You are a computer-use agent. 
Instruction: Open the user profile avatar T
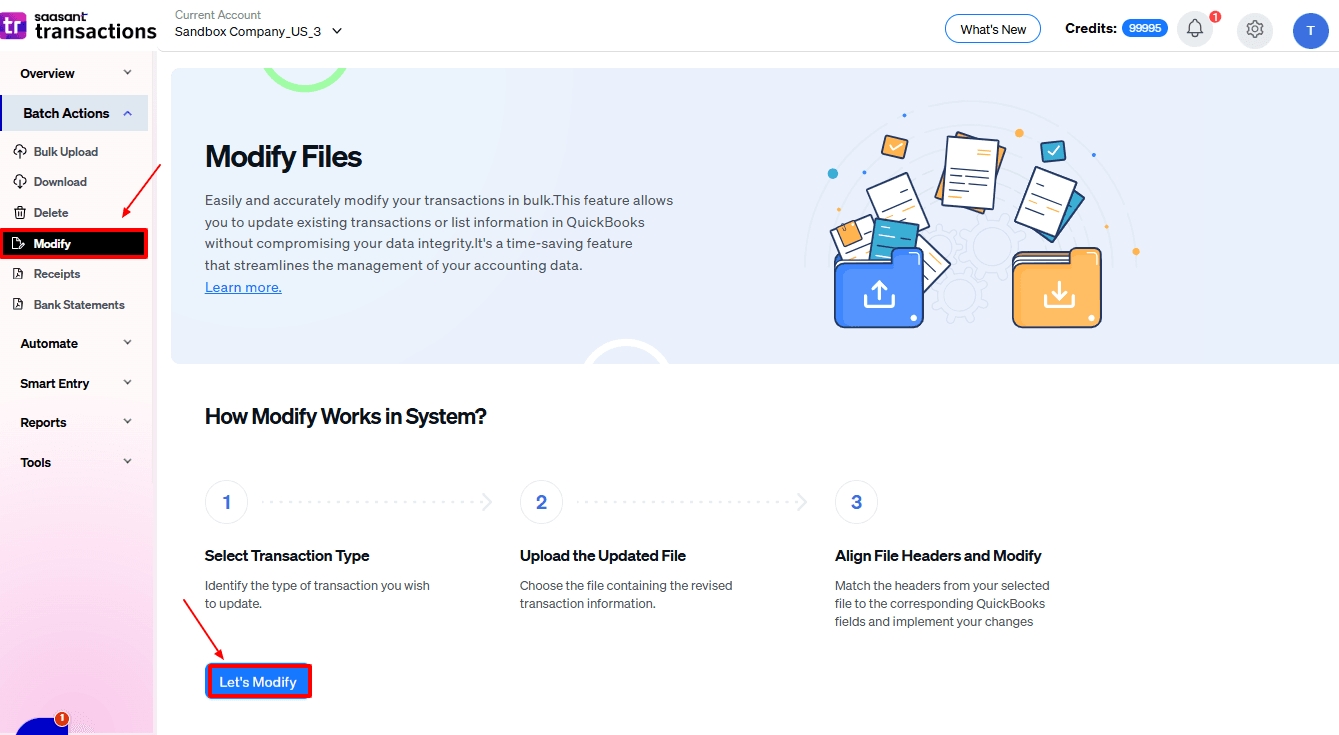(x=1309, y=30)
